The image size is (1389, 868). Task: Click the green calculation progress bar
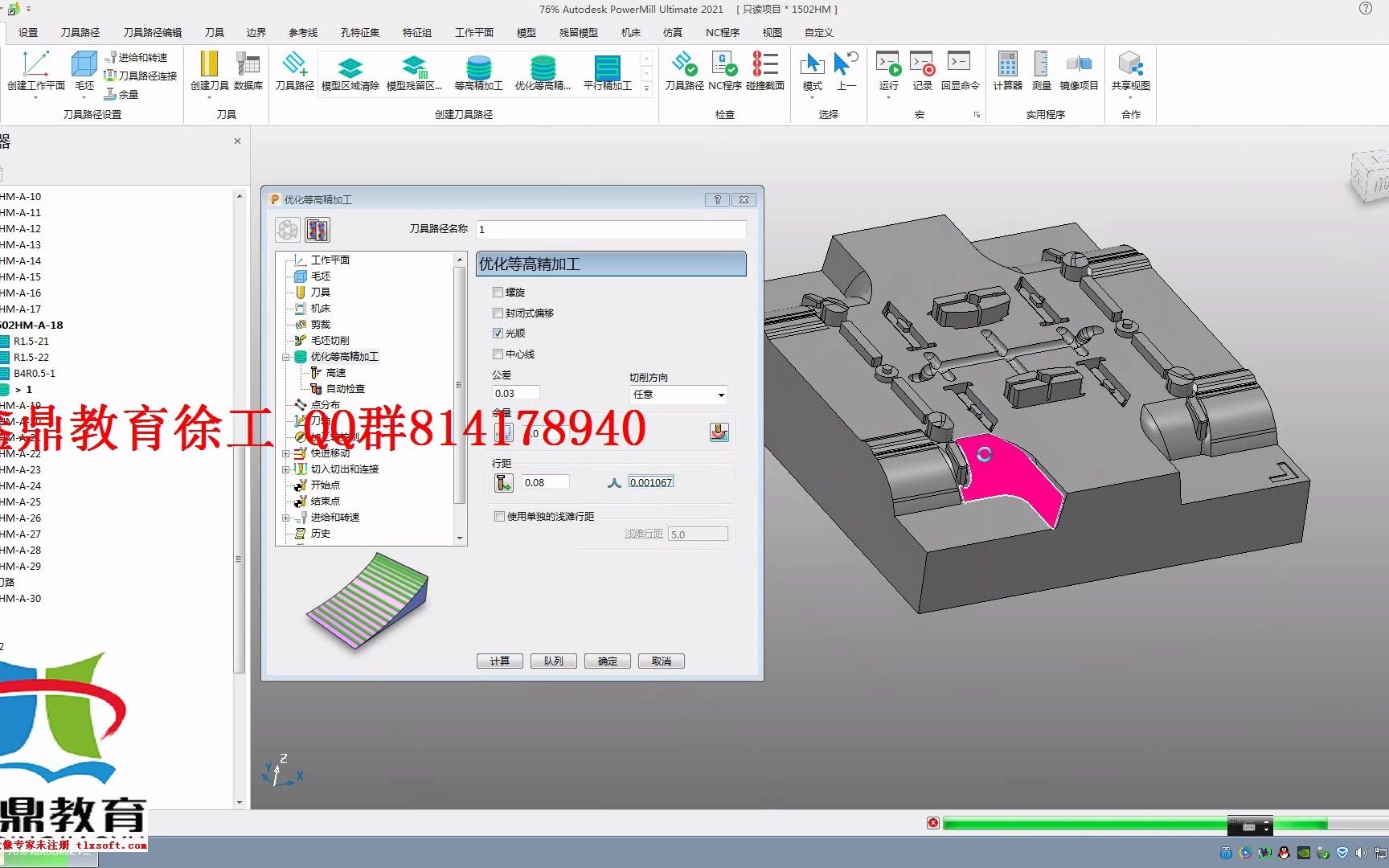(1134, 824)
